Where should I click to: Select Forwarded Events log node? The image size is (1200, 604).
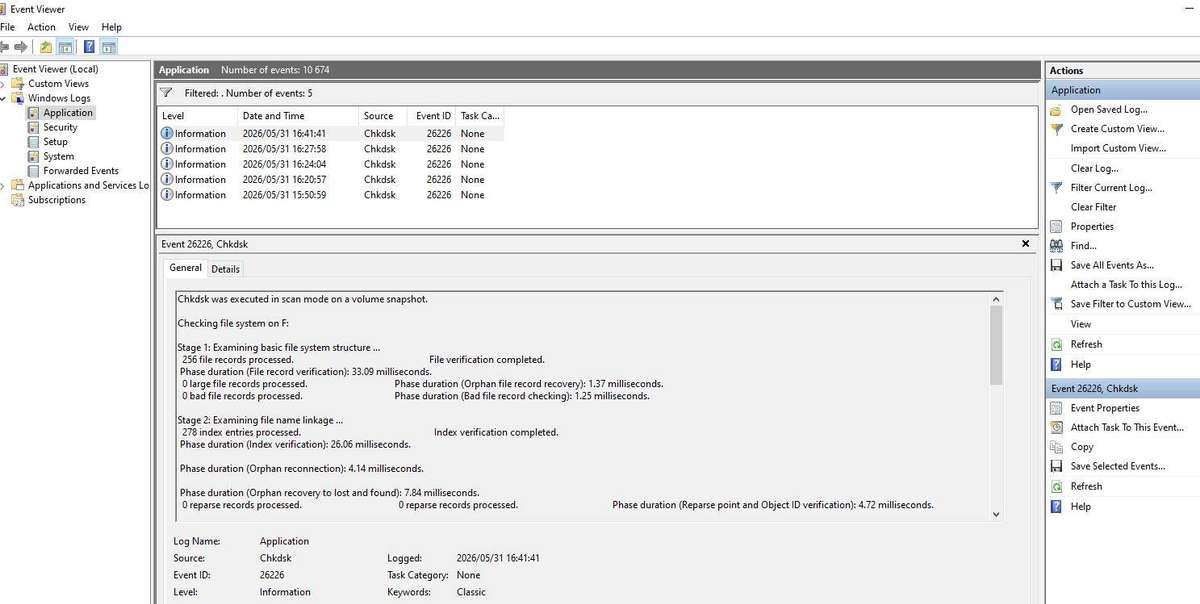[81, 171]
